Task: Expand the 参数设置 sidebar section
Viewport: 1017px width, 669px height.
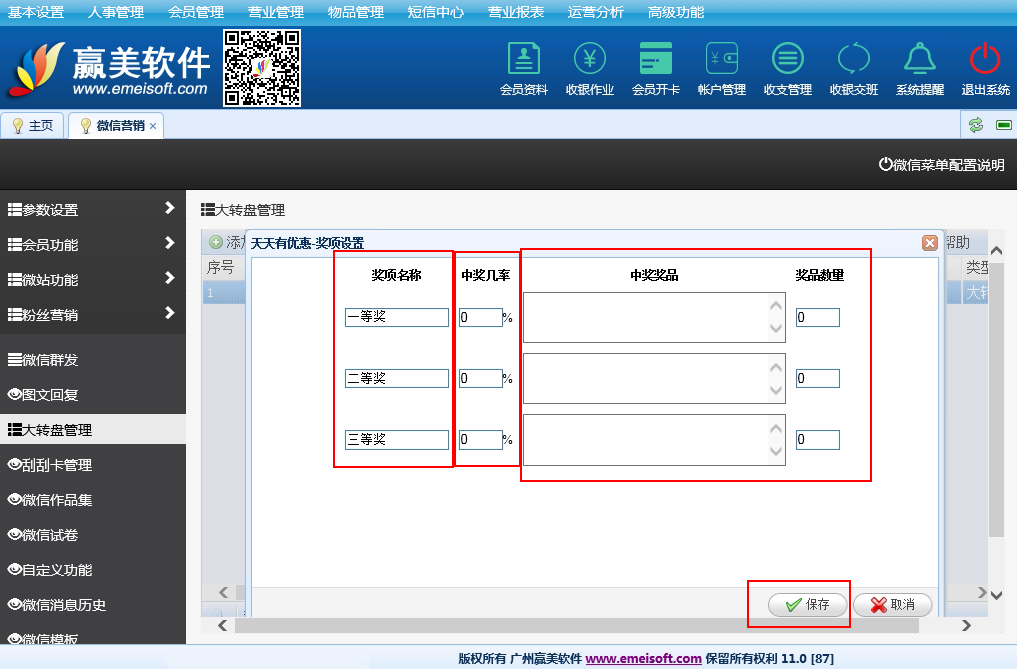Action: pyautogui.click(x=92, y=210)
